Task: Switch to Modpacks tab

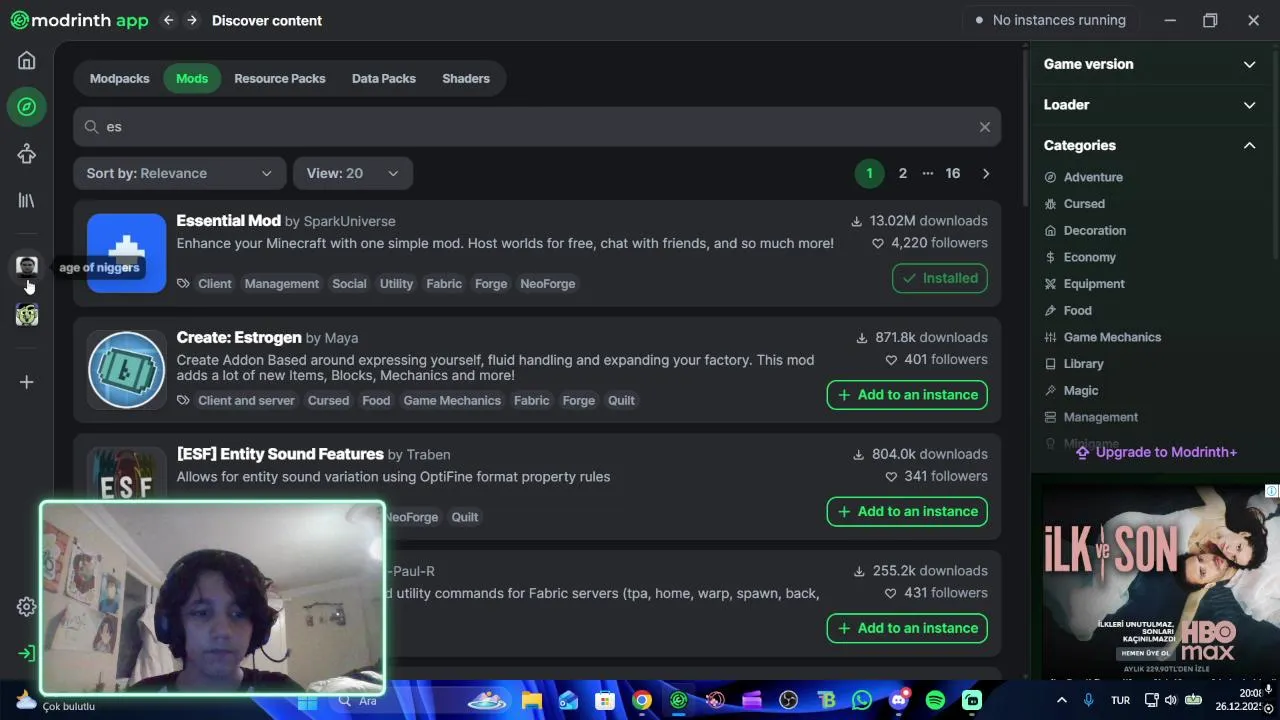Action: coord(119,78)
